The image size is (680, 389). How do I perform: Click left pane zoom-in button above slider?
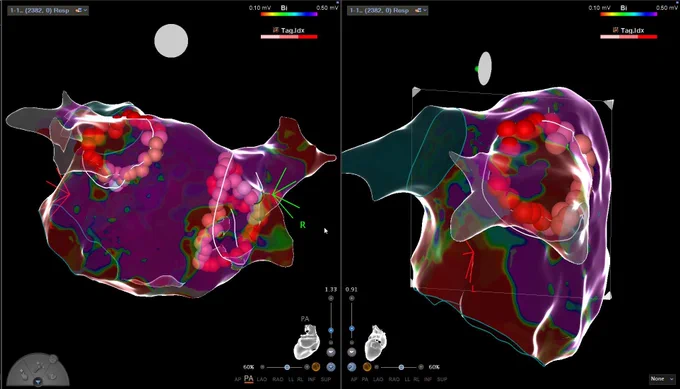pyautogui.click(x=331, y=298)
